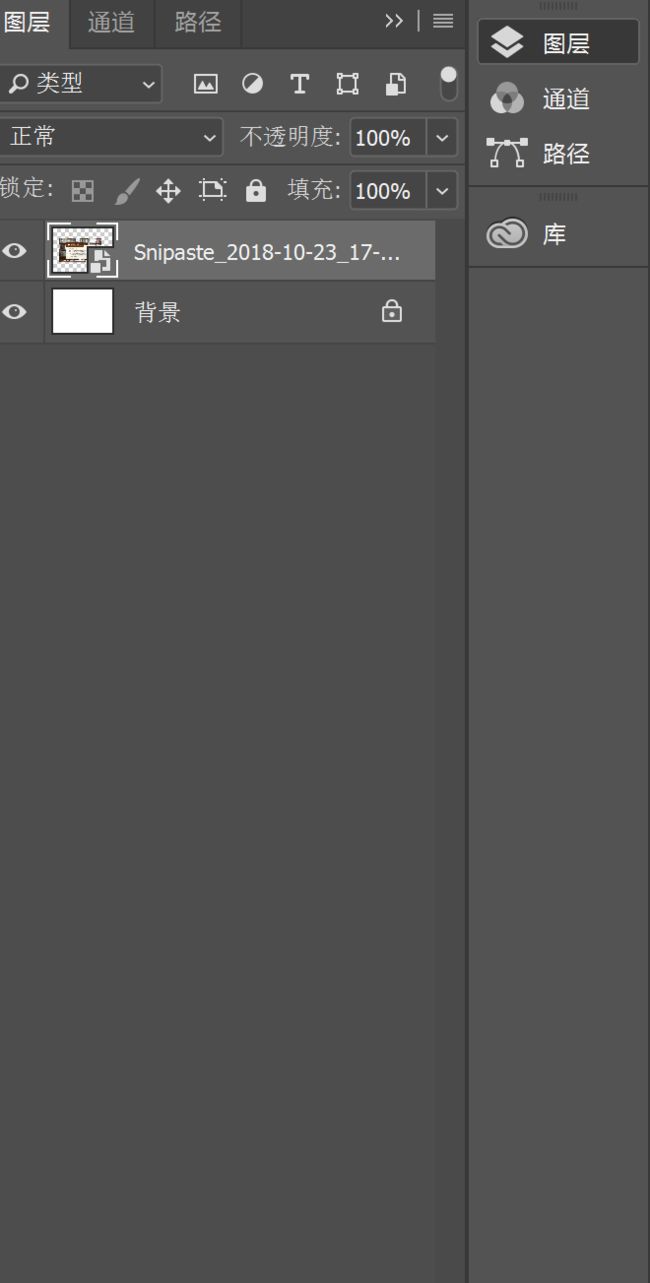
Task: Lock image pixels brush icon
Action: click(127, 191)
